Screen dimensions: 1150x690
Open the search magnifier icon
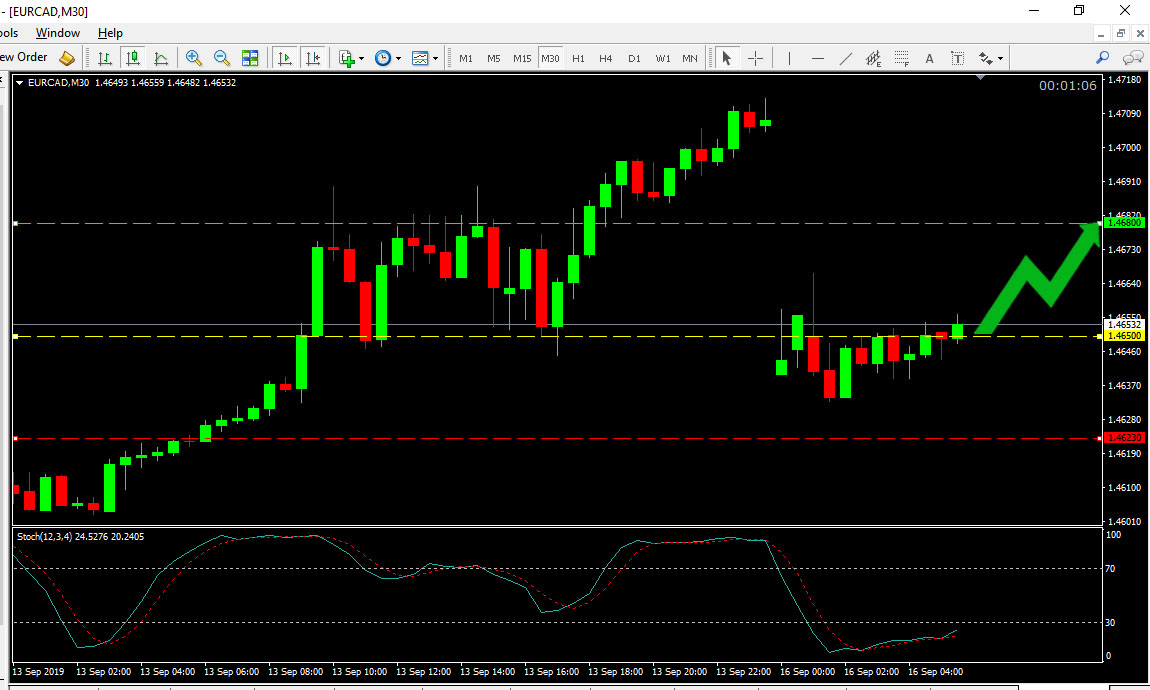(1102, 57)
